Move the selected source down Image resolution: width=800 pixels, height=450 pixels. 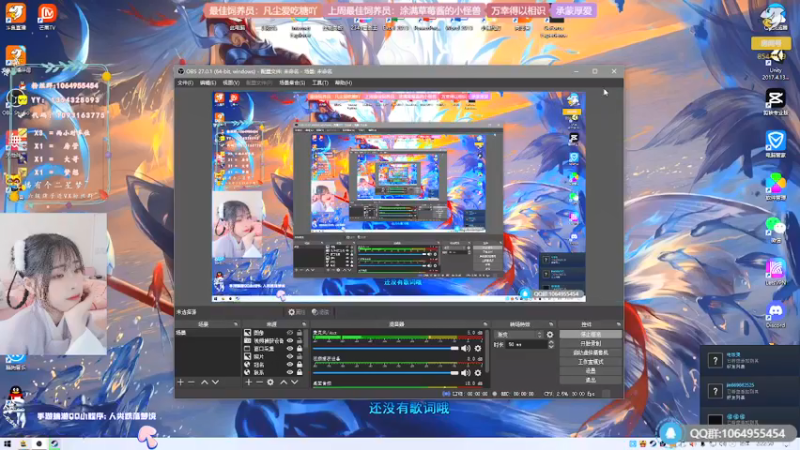(x=294, y=382)
